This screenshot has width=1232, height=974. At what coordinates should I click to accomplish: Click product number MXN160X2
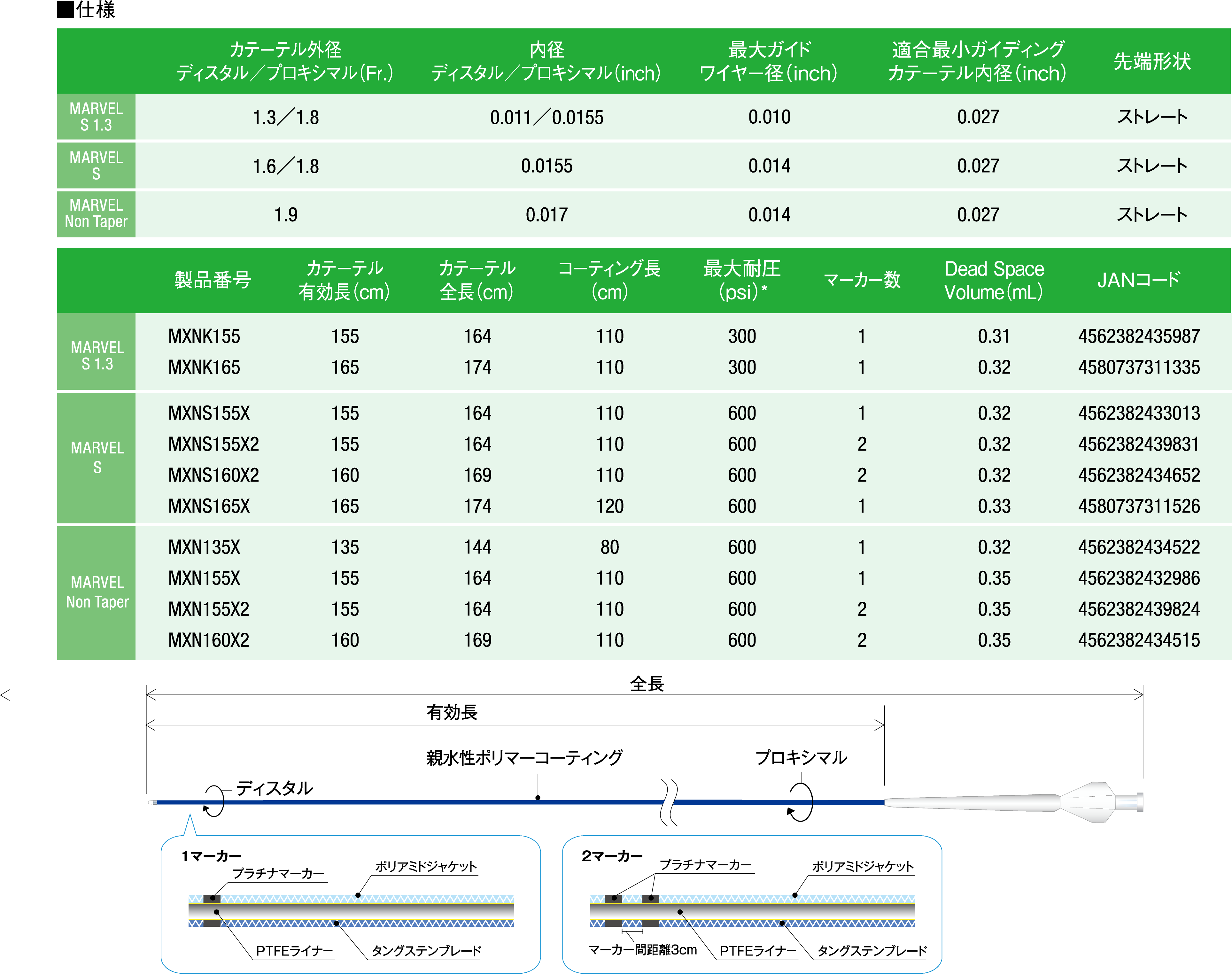click(208, 640)
